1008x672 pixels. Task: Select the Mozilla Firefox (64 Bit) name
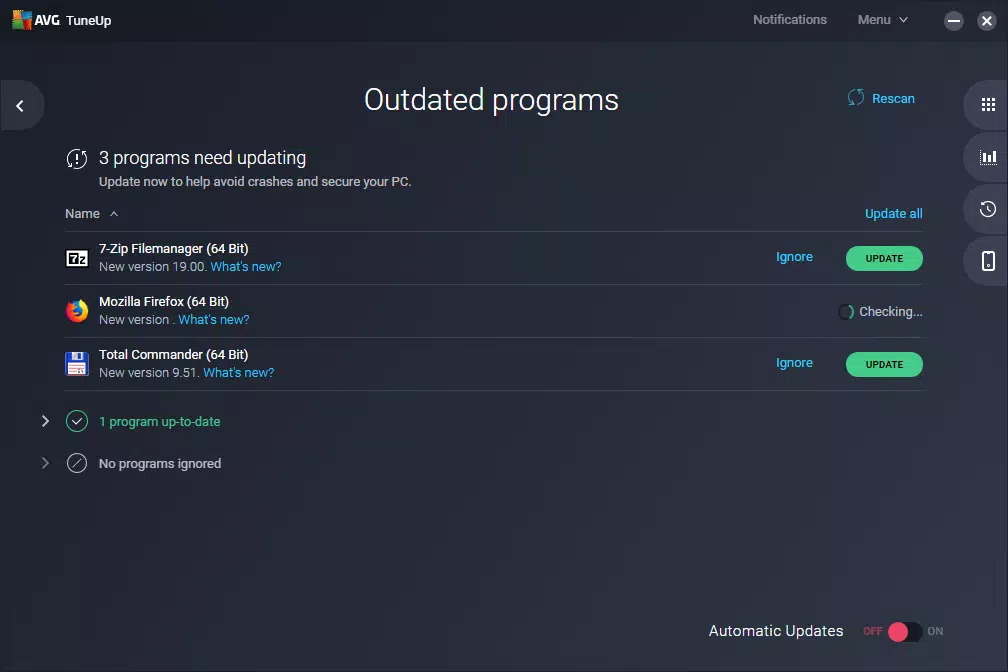[164, 302]
